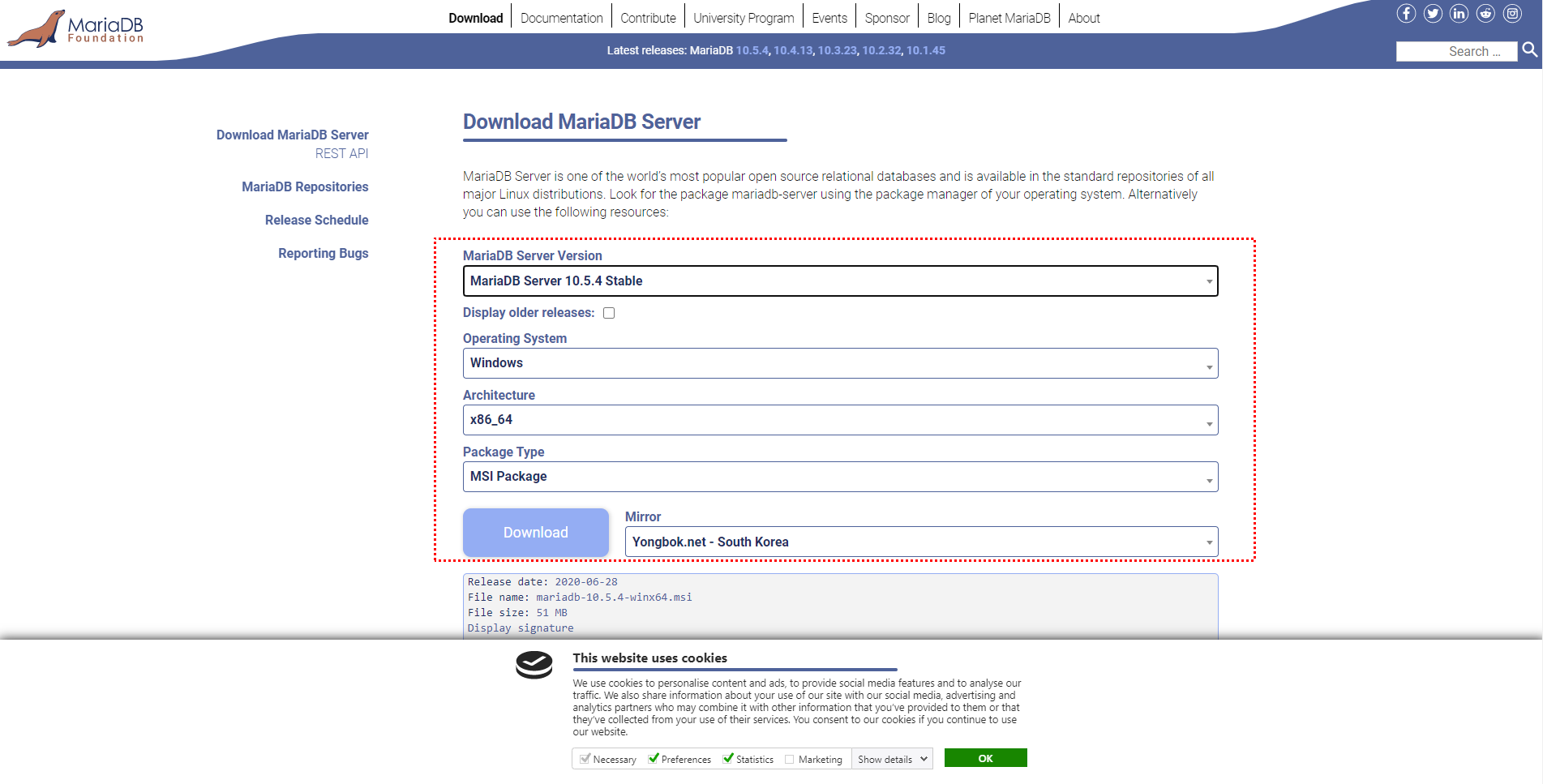This screenshot has width=1543, height=784.
Task: Toggle Display older releases checkbox
Action: click(609, 313)
